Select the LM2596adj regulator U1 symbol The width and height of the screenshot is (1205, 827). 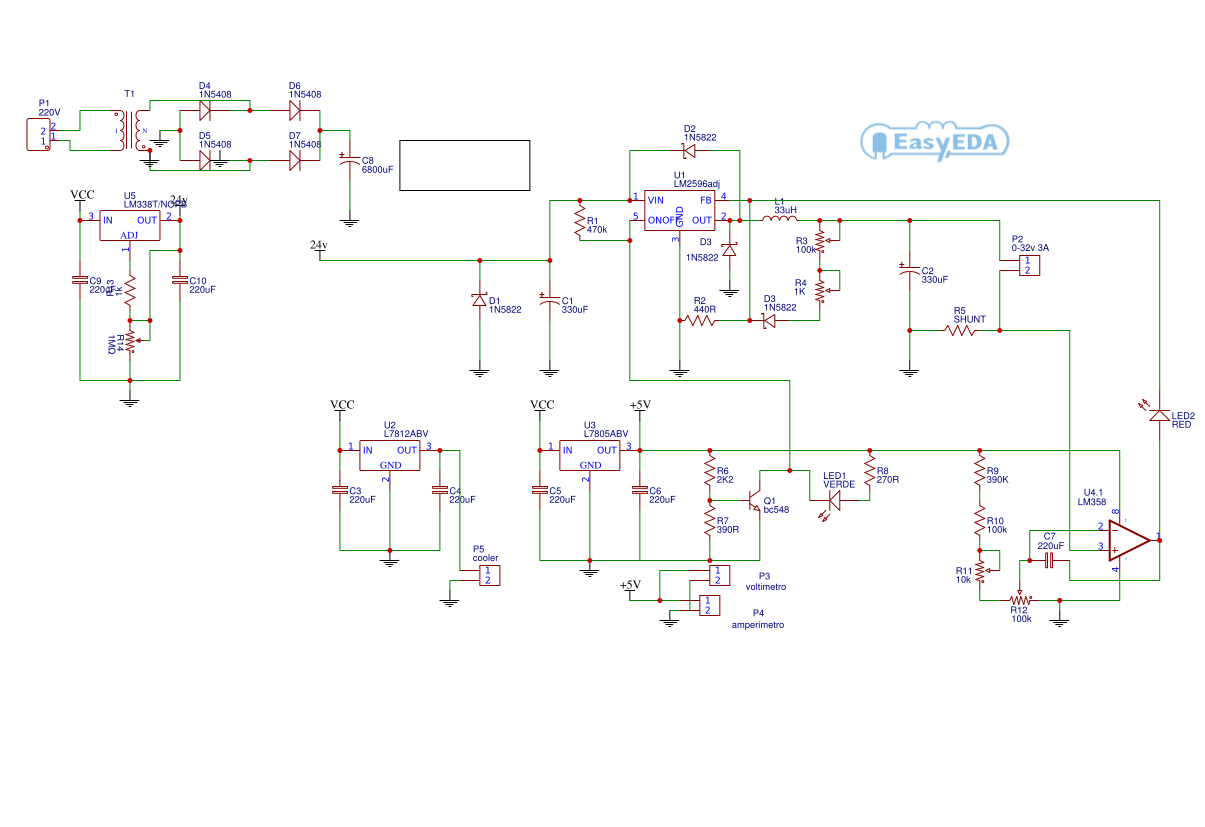point(679,213)
